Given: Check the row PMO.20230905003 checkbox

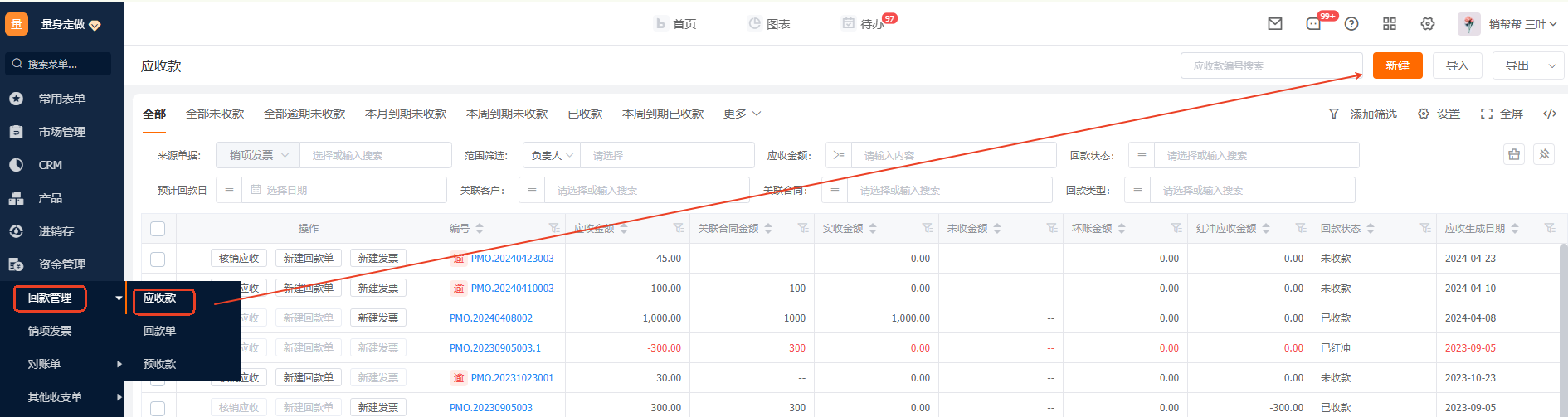Looking at the screenshot, I should click(158, 408).
